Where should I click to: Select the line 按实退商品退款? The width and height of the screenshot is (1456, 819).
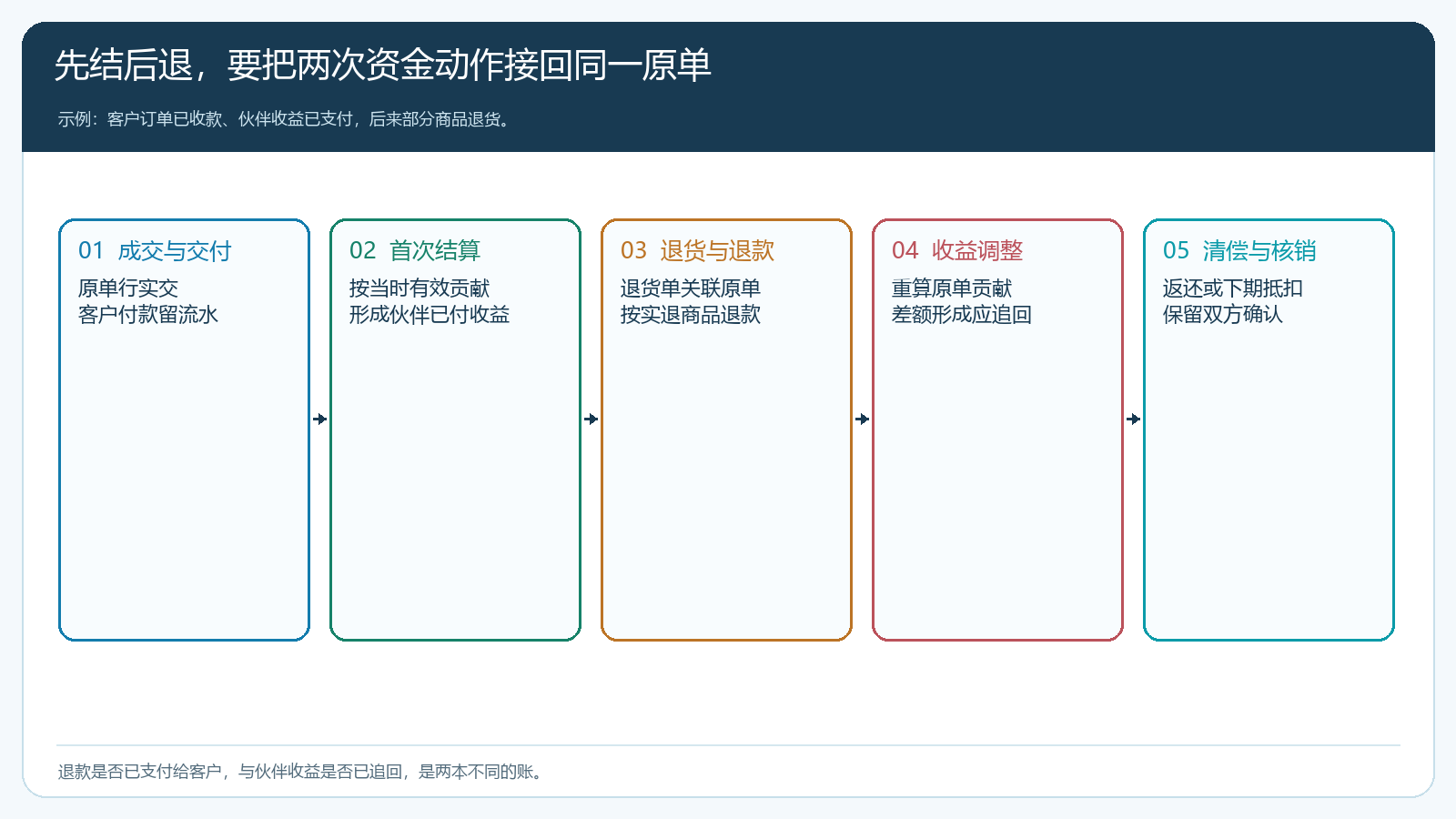691,315
